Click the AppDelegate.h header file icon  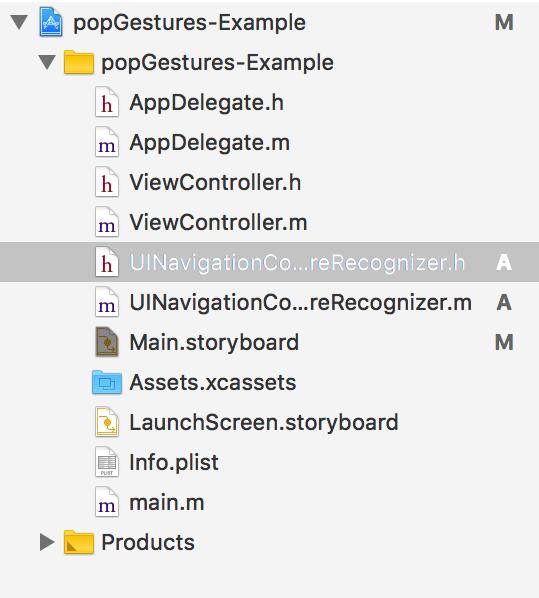pos(107,102)
